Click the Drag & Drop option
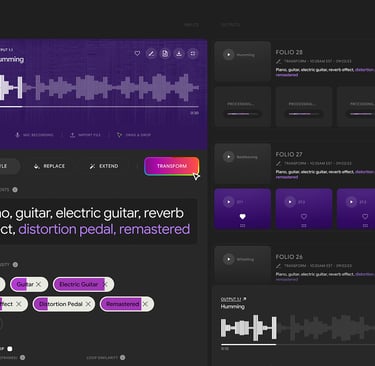 click(134, 135)
